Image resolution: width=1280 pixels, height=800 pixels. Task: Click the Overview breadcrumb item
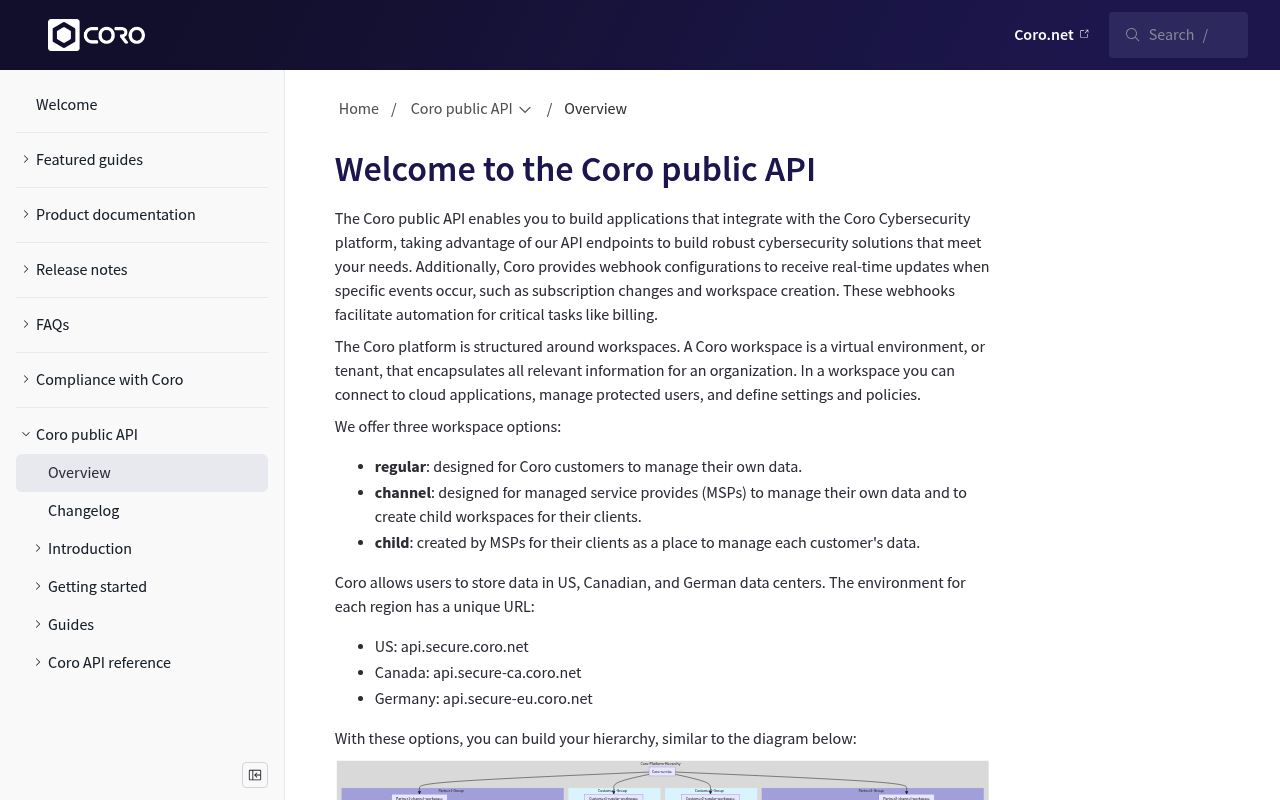coord(595,109)
